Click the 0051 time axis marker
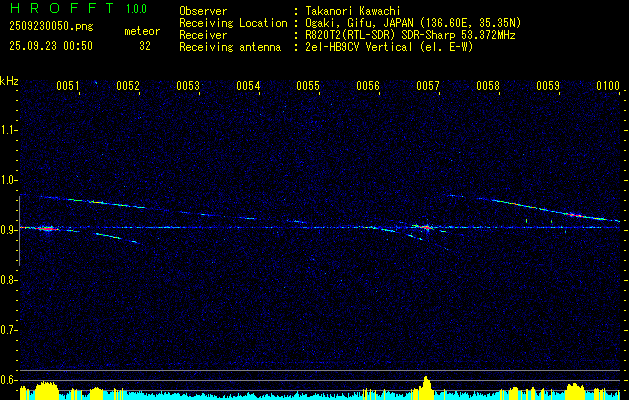The image size is (629, 400). click(67, 86)
